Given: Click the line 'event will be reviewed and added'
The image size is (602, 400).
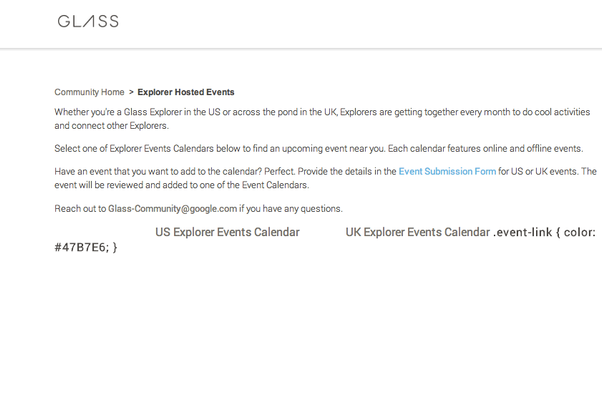Looking at the screenshot, I should (x=182, y=185).
